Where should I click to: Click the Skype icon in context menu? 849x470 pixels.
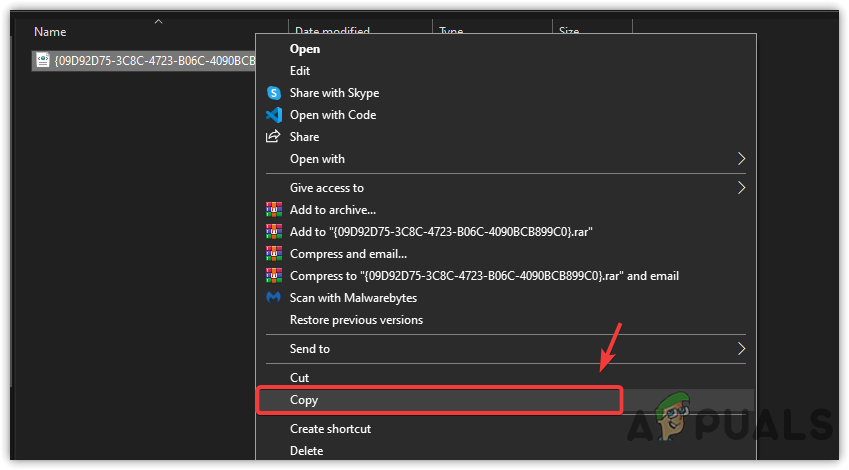[274, 93]
